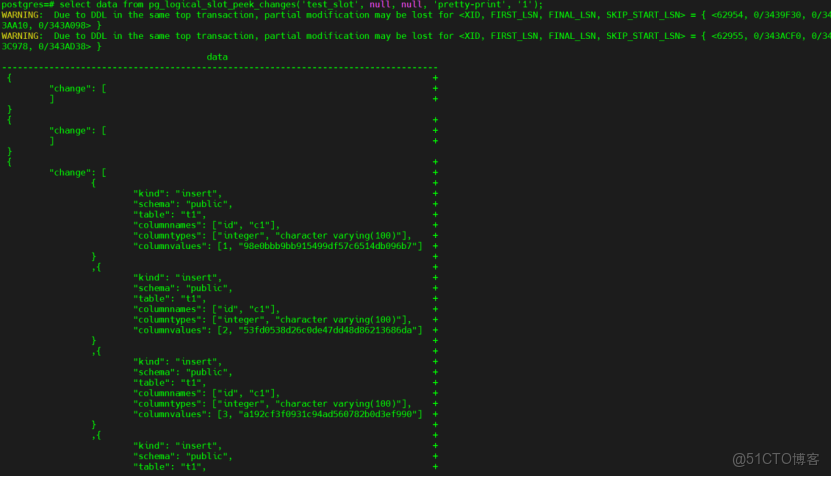The height and width of the screenshot is (477, 831).
Task: Click the hash a192cf3f0931c94ad560782b0d3ef990
Action: [328, 414]
